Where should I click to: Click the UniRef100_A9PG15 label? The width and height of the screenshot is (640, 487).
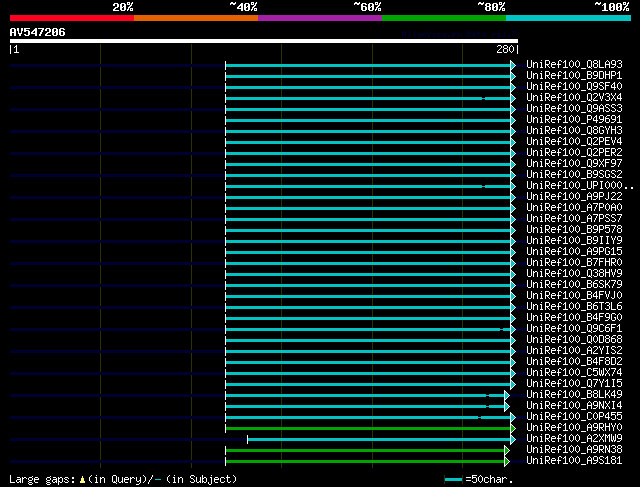(x=574, y=252)
